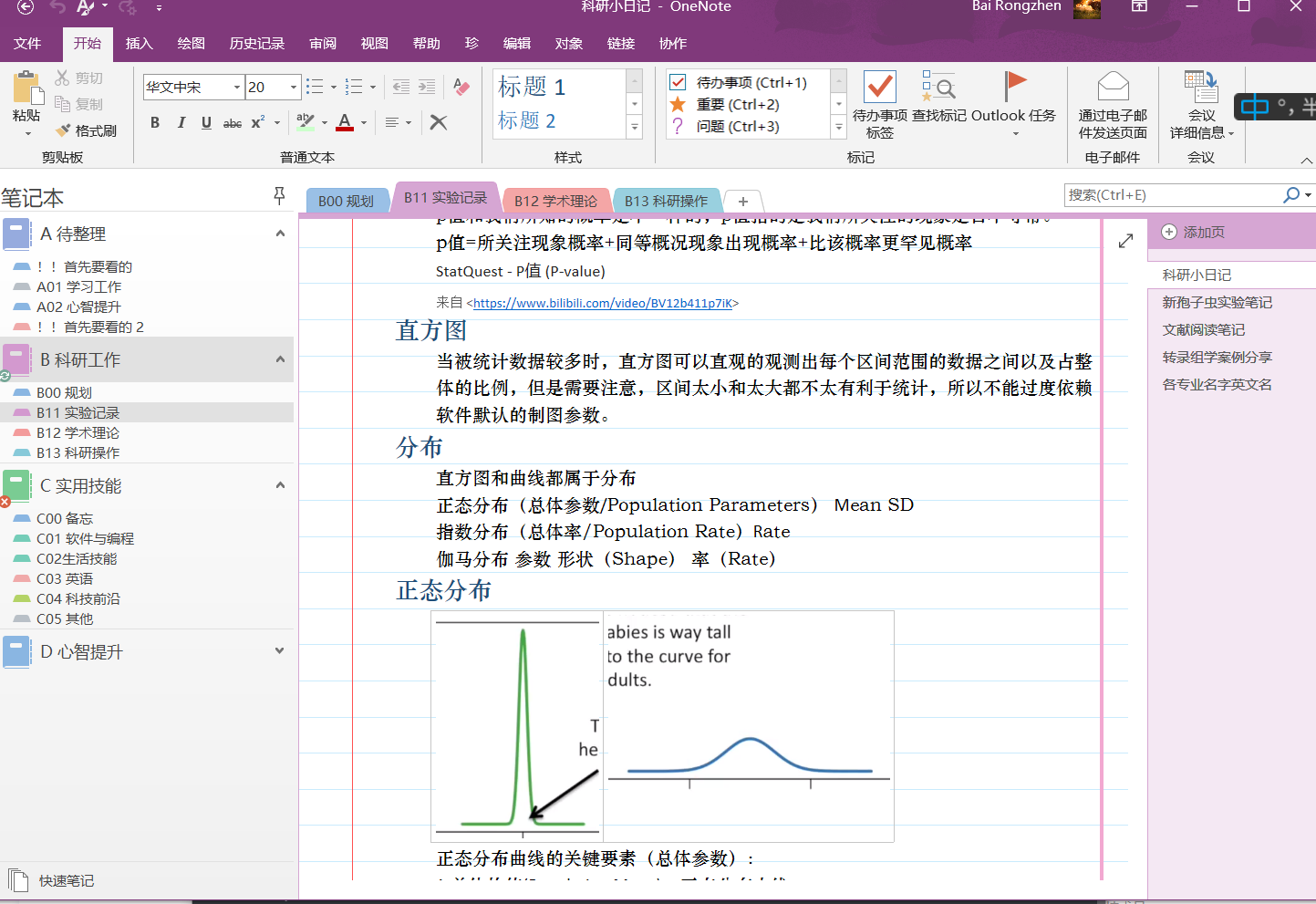Send the page by email (通过电子邮件发送页面)

click(1113, 105)
